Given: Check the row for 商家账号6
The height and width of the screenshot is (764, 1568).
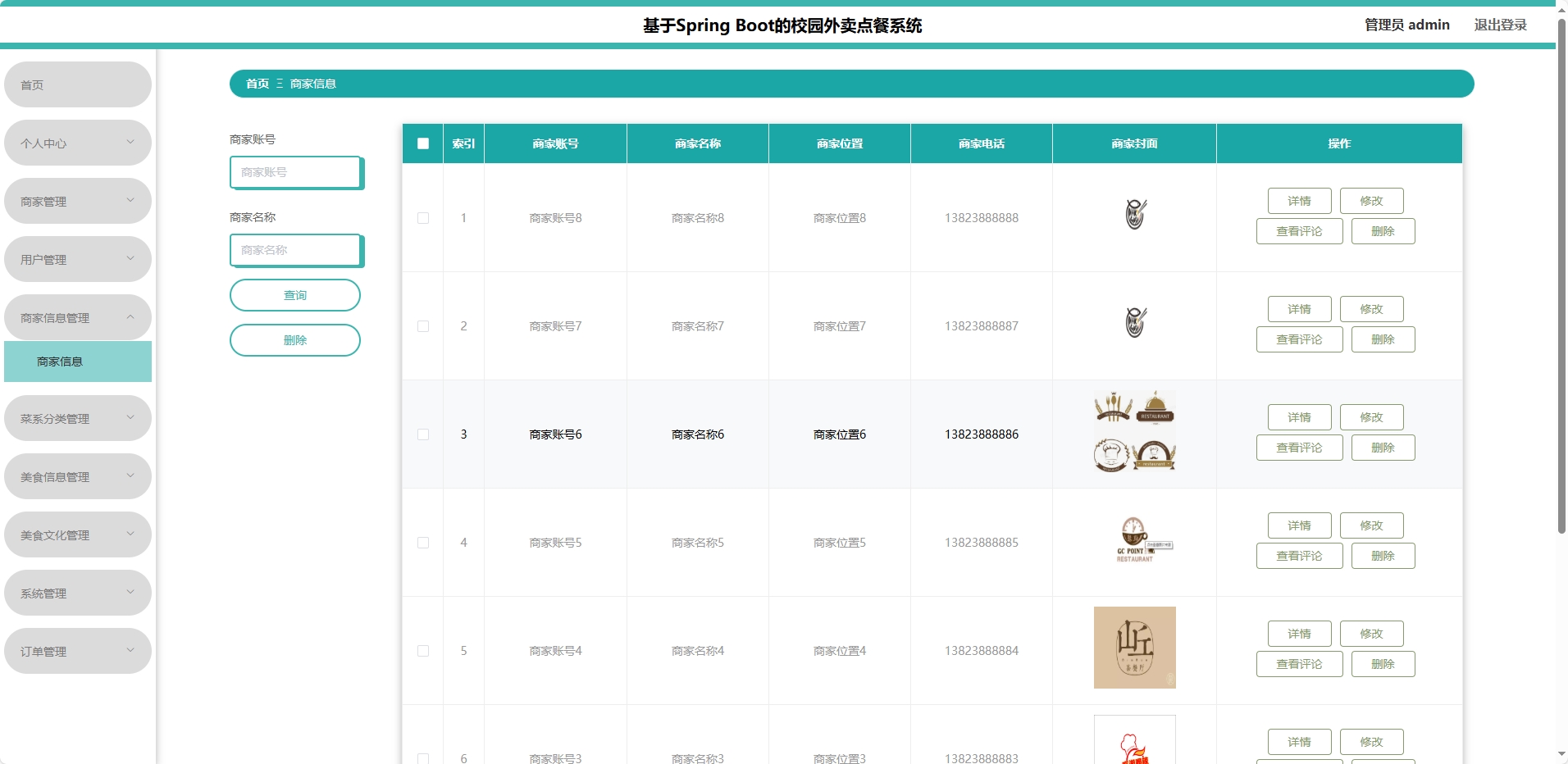Looking at the screenshot, I should 423,434.
